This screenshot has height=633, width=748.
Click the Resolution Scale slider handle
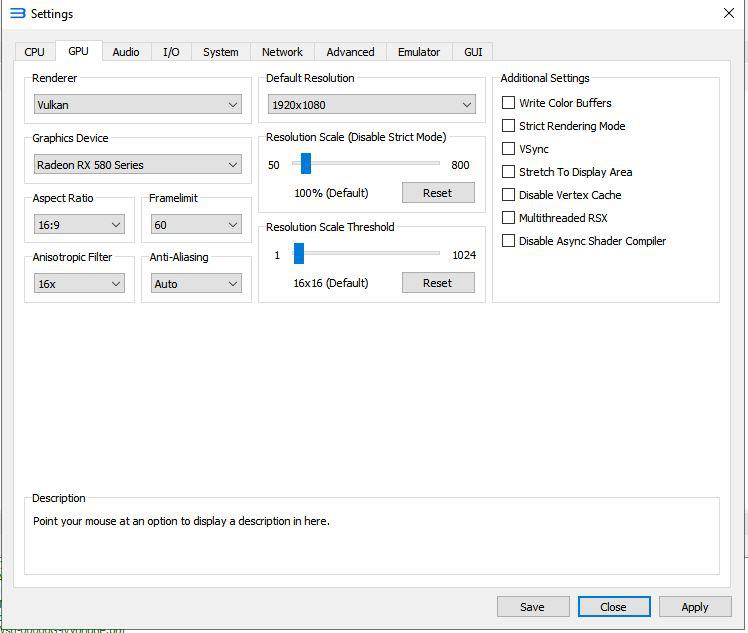306,164
